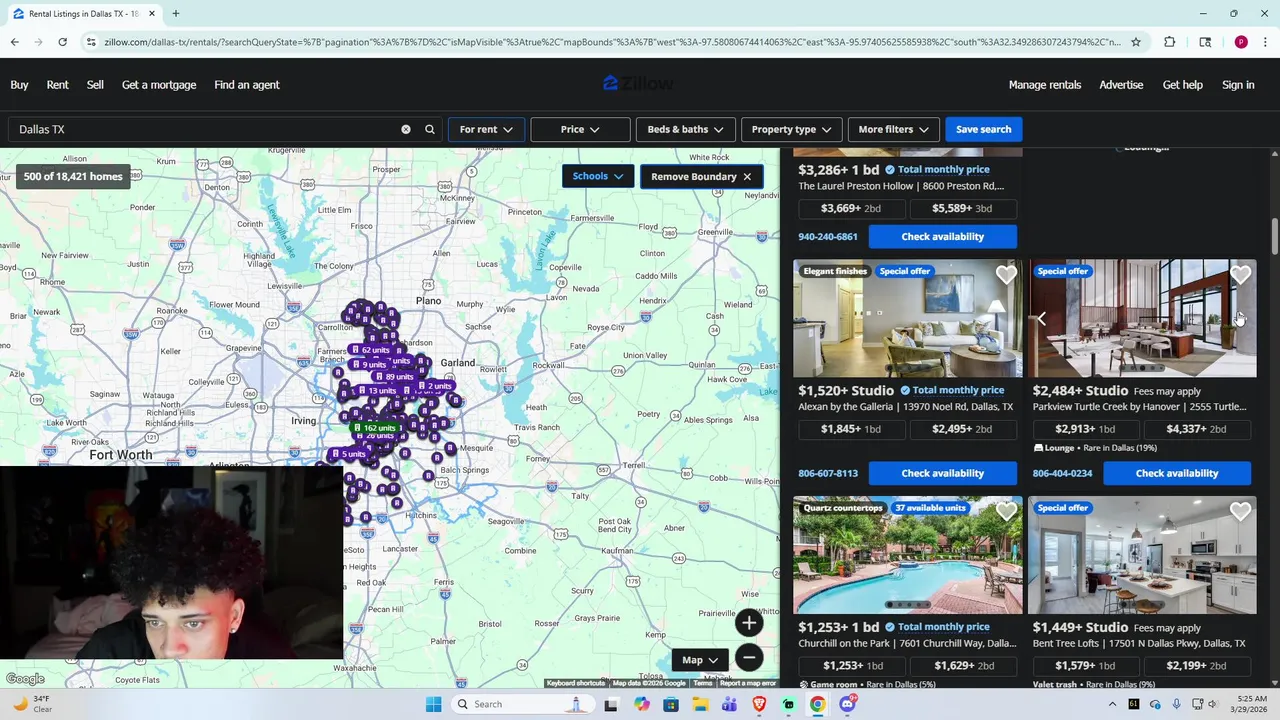Go back in browser history
Image resolution: width=1280 pixels, height=720 pixels.
pyautogui.click(x=14, y=42)
